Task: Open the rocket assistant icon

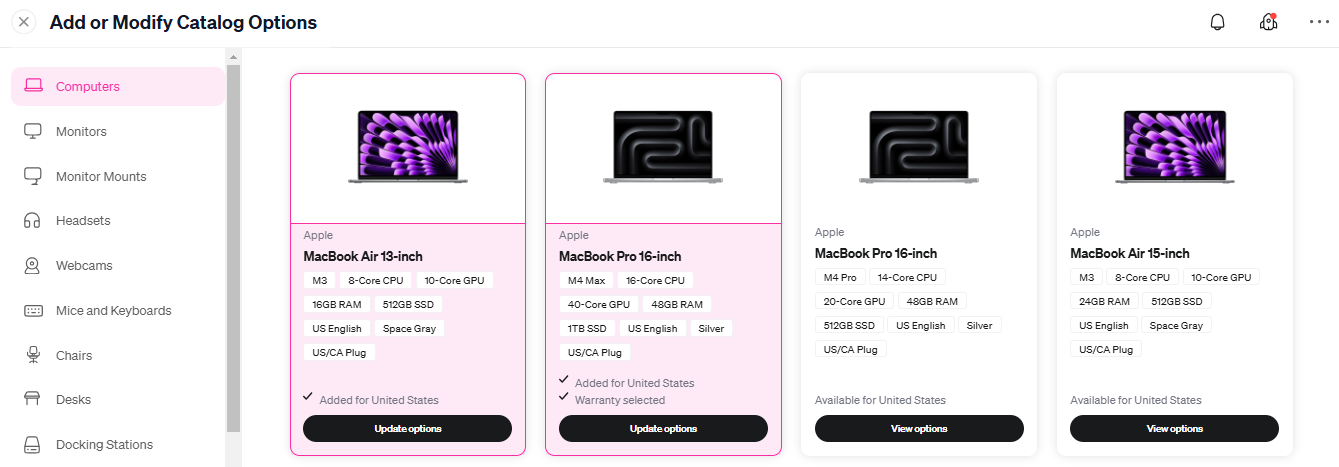Action: click(1268, 22)
